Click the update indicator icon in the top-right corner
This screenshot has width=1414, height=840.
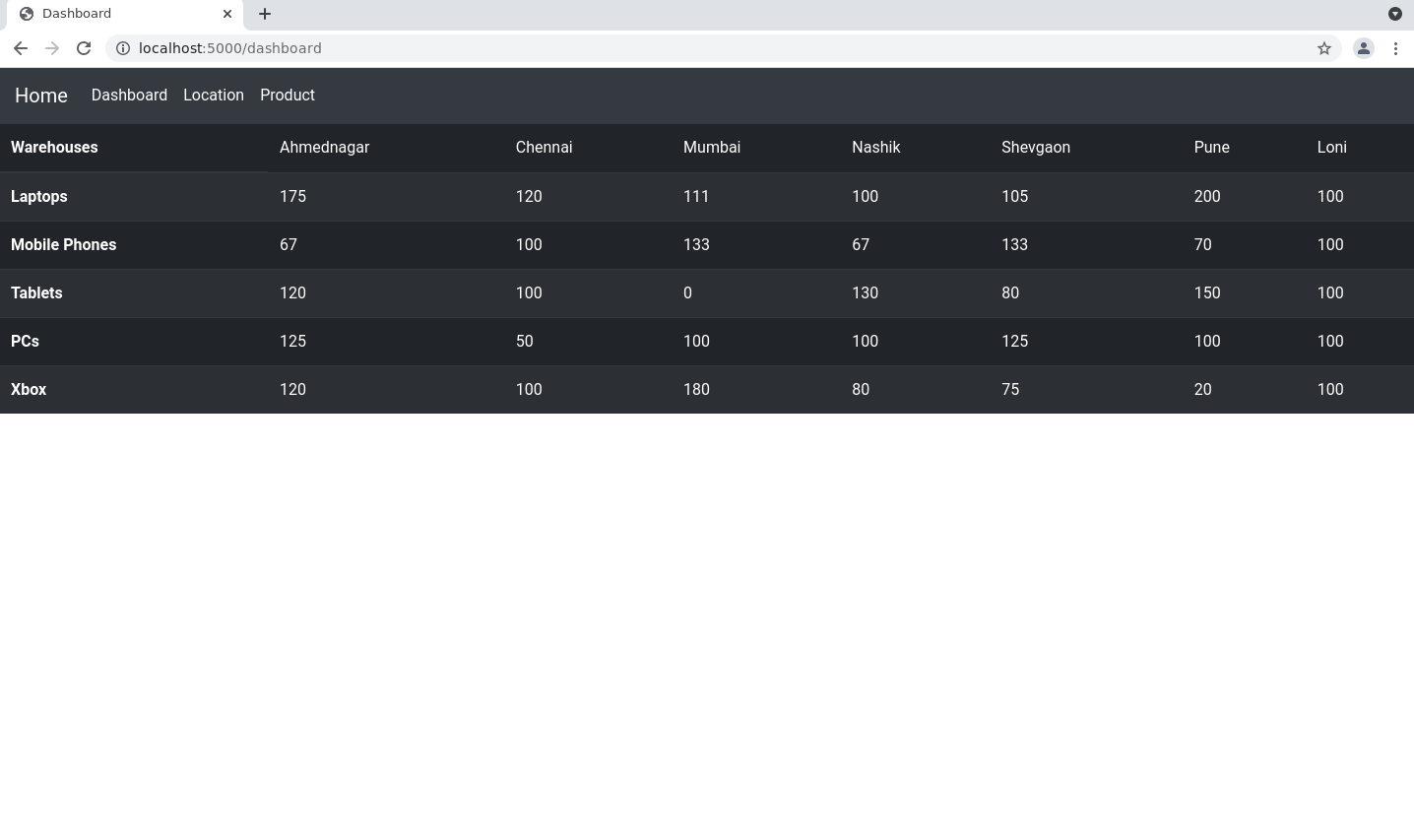pos(1395,14)
